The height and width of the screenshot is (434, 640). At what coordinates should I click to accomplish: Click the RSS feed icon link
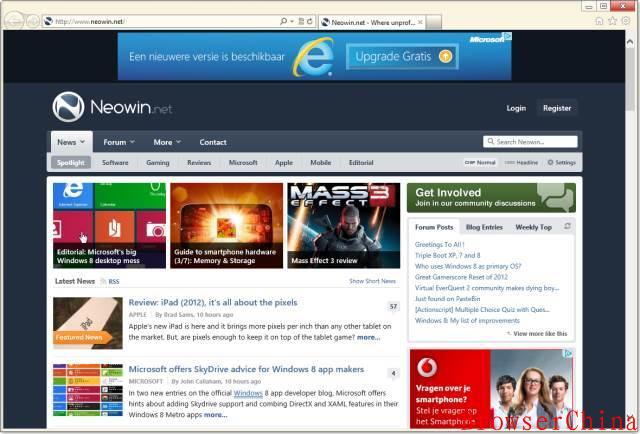110,281
